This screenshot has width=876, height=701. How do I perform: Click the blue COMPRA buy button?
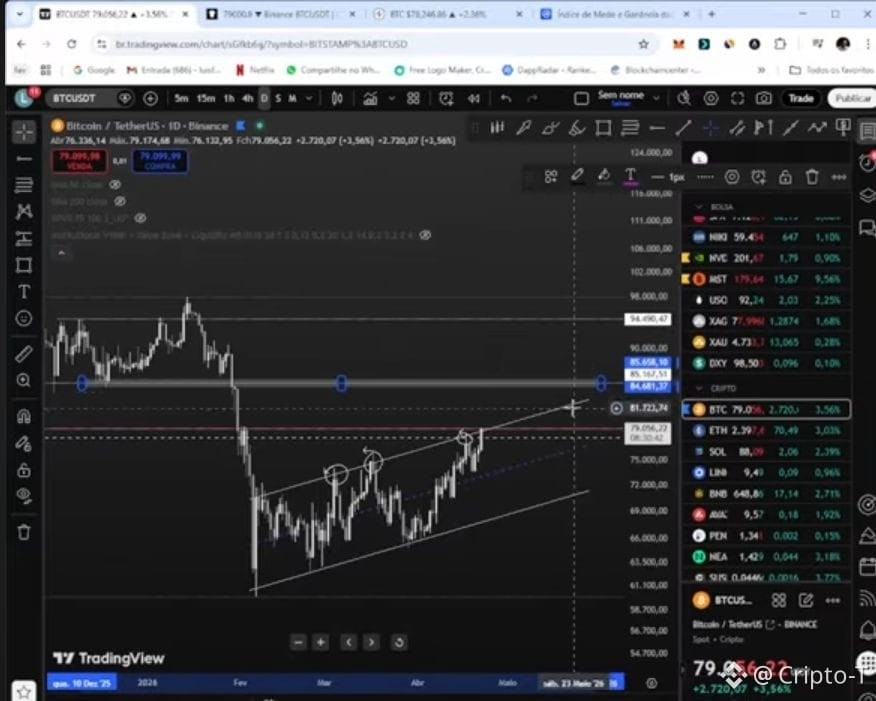[x=160, y=161]
